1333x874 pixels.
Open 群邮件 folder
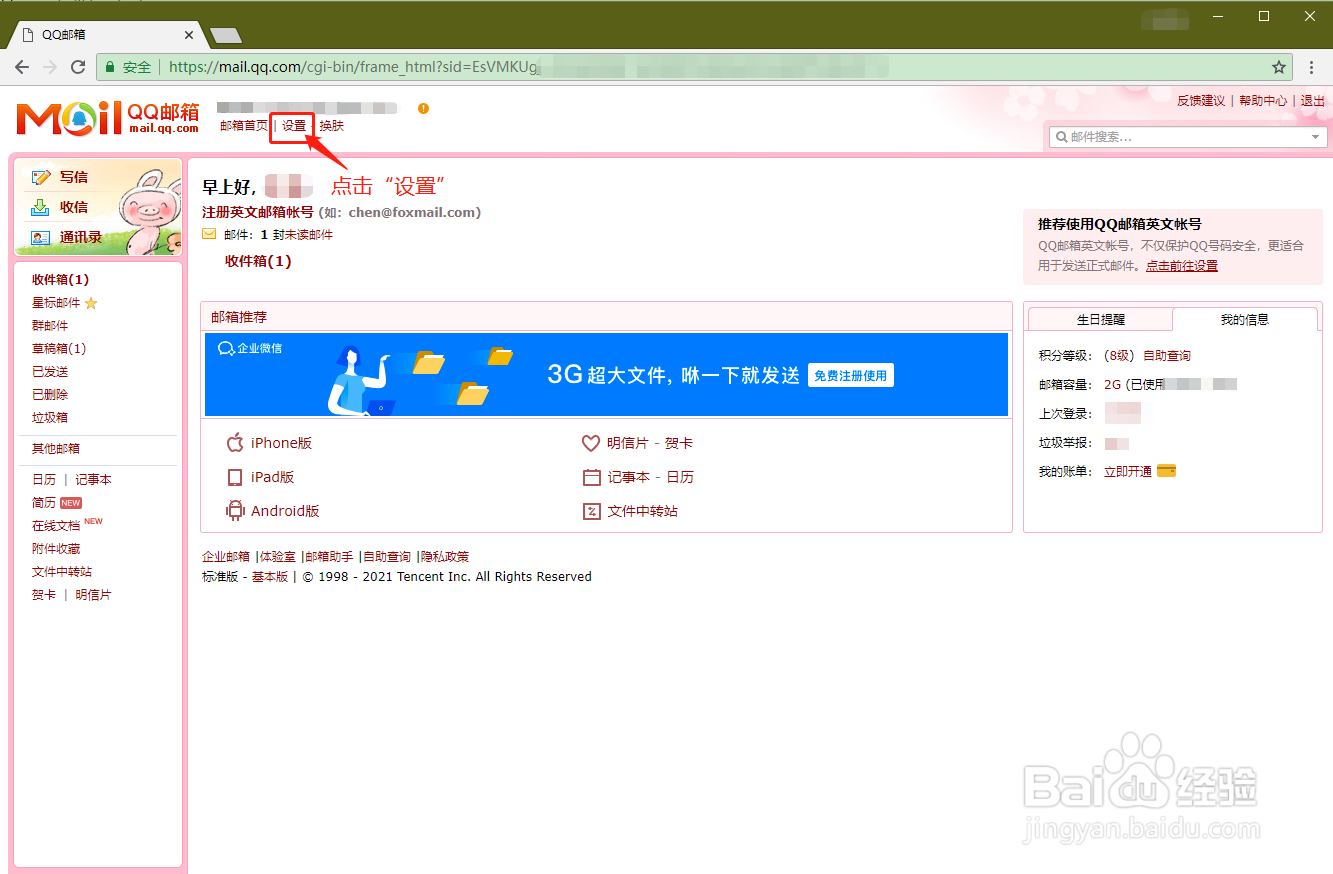(50, 326)
